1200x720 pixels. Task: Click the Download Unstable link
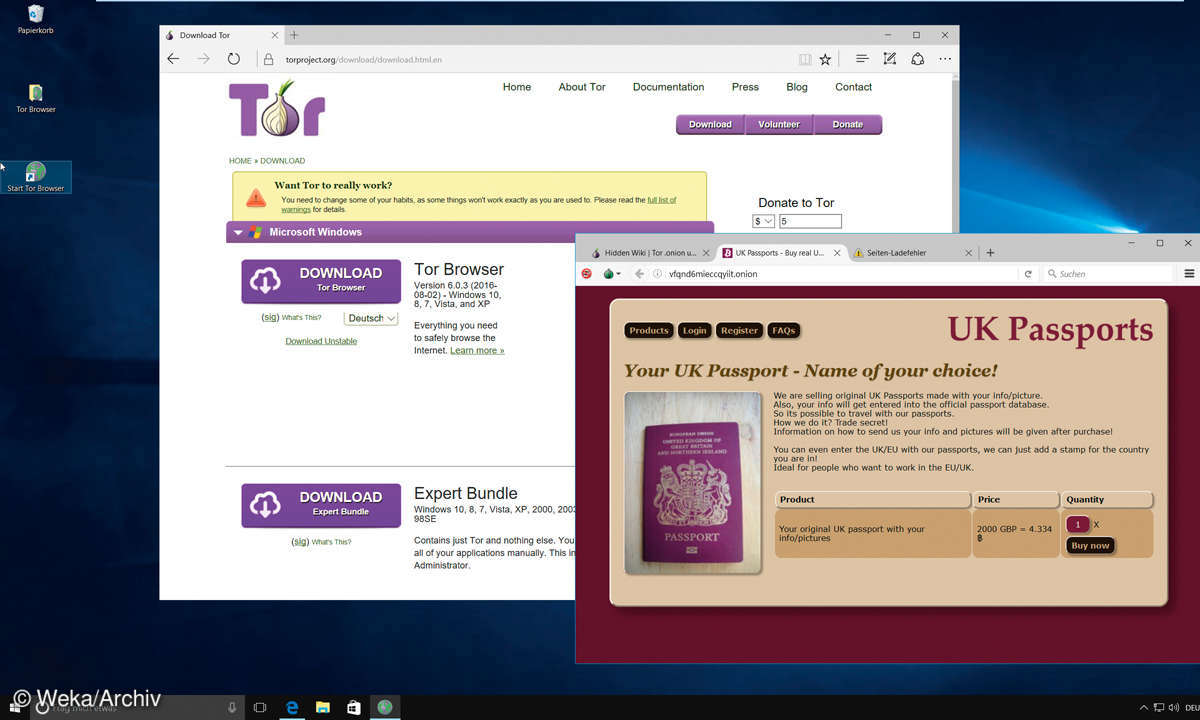coord(321,341)
